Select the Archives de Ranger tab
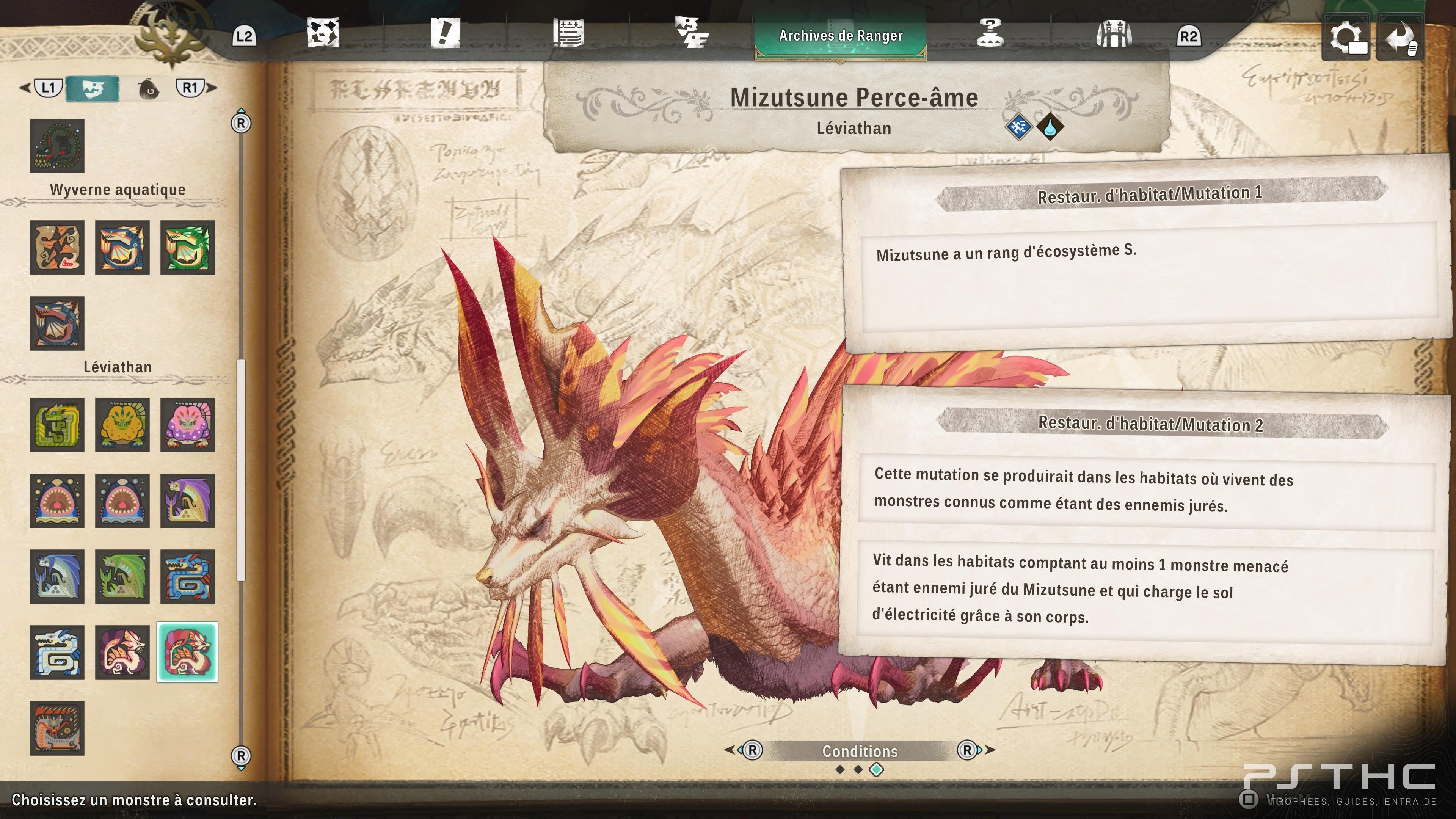Screen dimensions: 1456x819 coord(841,36)
